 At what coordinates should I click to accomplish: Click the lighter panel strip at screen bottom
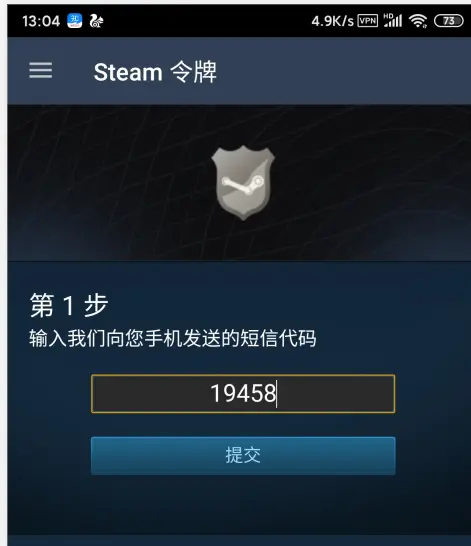(x=240, y=540)
